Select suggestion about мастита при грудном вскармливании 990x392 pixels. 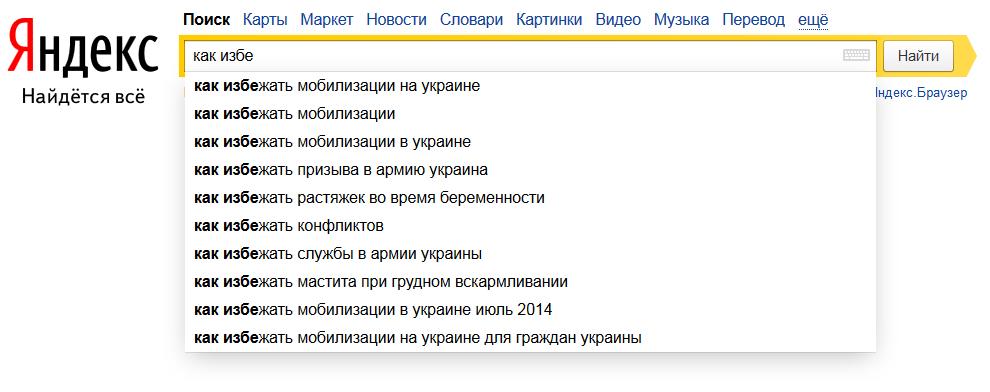pos(530,282)
